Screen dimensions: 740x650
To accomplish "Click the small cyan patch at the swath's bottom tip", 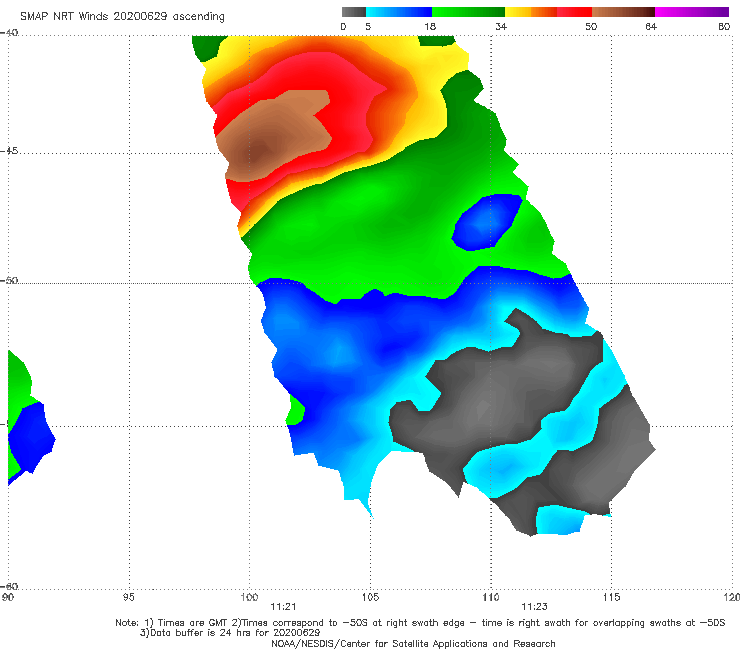I will click(x=561, y=520).
